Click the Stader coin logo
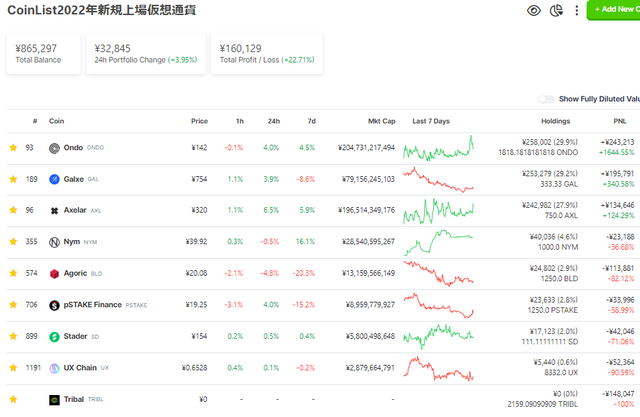The width and height of the screenshot is (640, 417). point(54,337)
